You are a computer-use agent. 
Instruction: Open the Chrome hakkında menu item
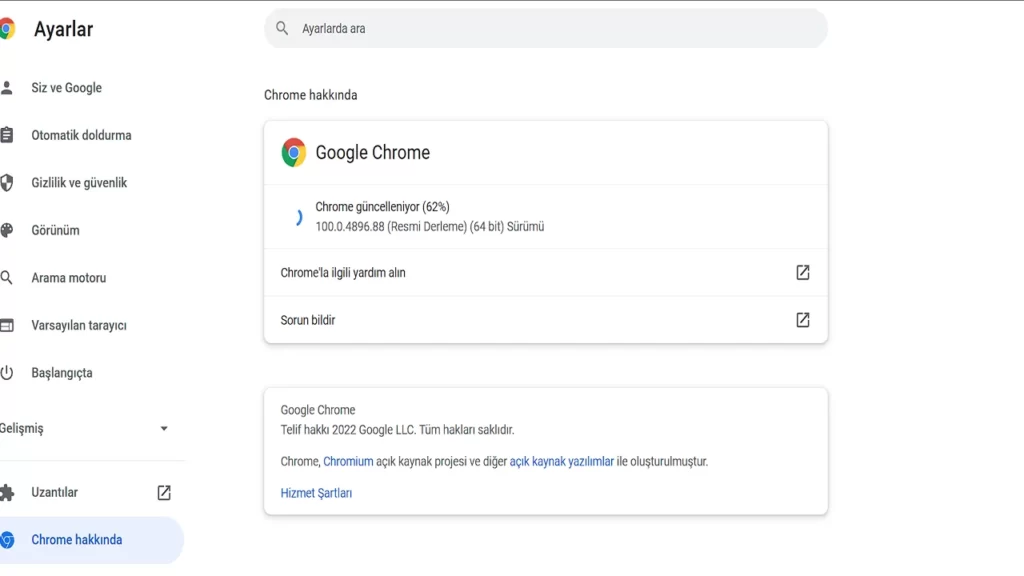77,540
